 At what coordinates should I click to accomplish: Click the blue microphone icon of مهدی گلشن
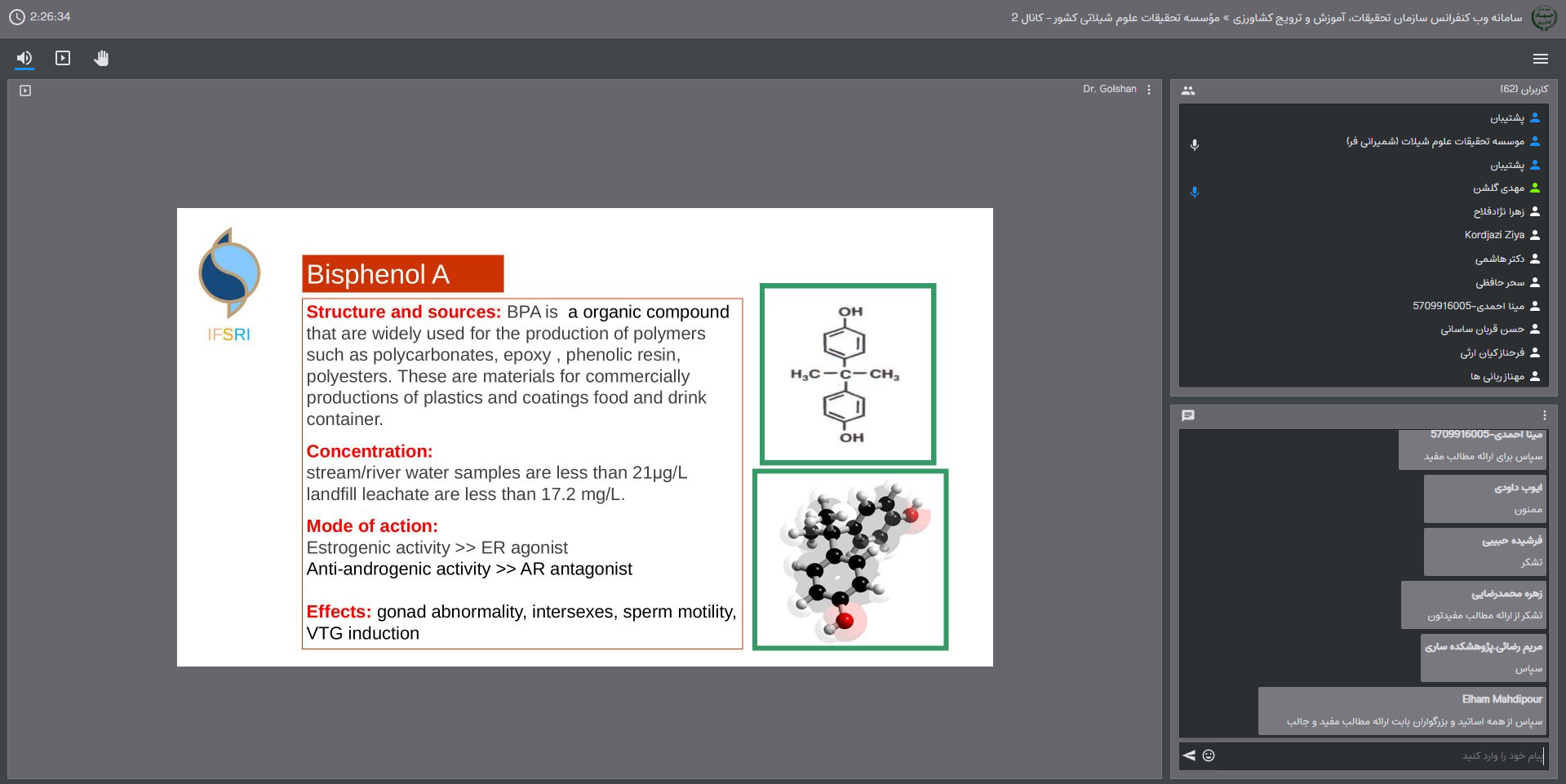[x=1195, y=193]
